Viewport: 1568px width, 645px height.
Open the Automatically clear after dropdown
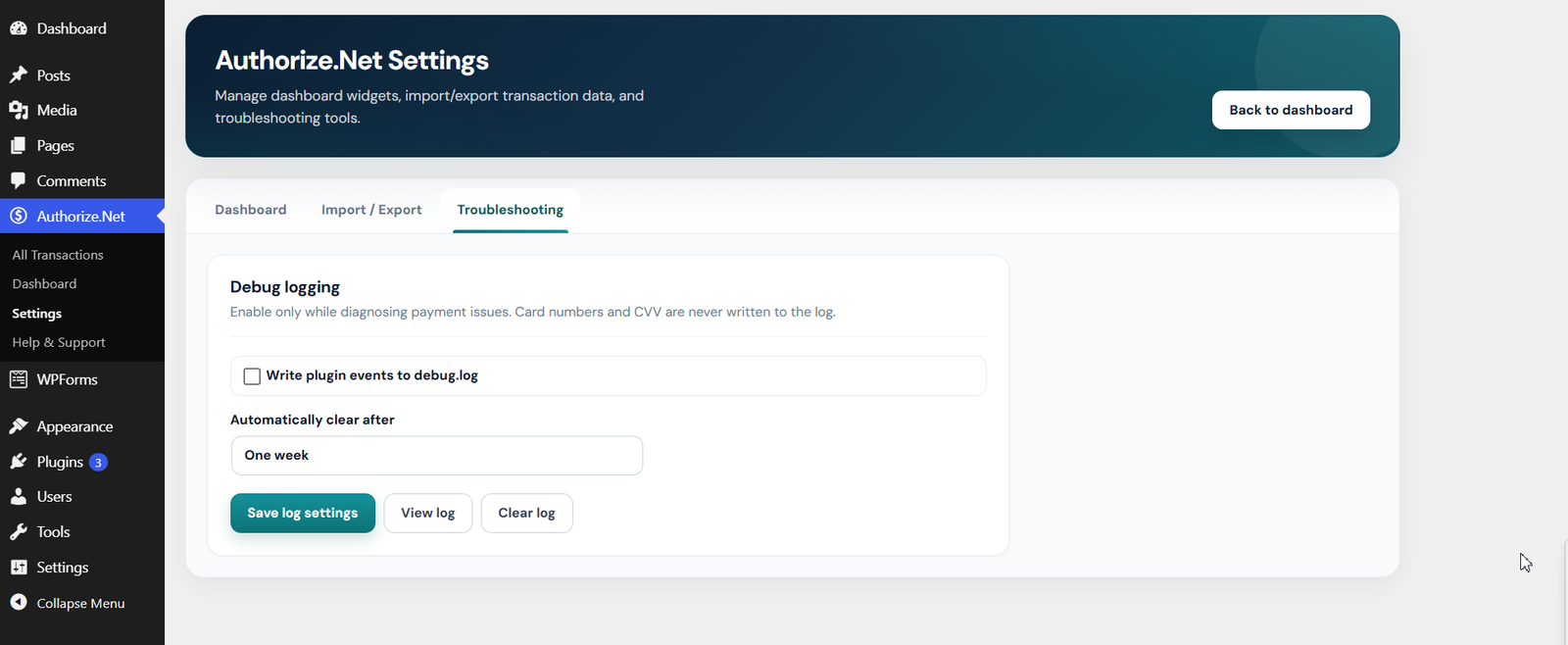tap(437, 456)
